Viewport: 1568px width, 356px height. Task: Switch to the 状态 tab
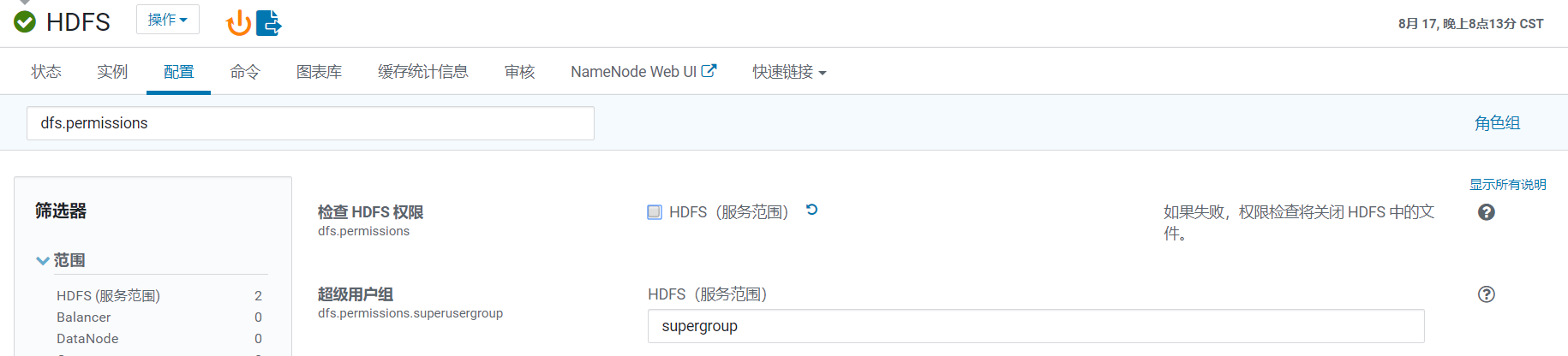click(x=46, y=72)
